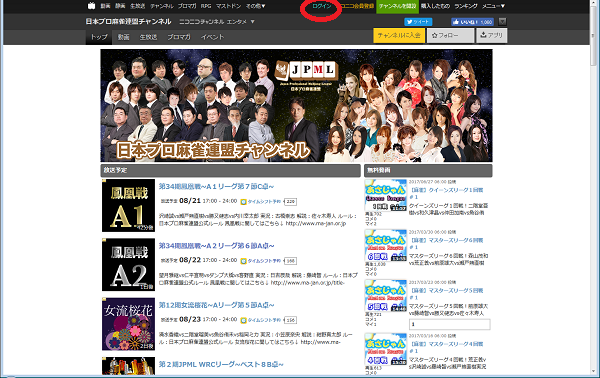
Task: Click timeshift reservation clock icon for 08/23 broadcast
Action: [x=243, y=320]
